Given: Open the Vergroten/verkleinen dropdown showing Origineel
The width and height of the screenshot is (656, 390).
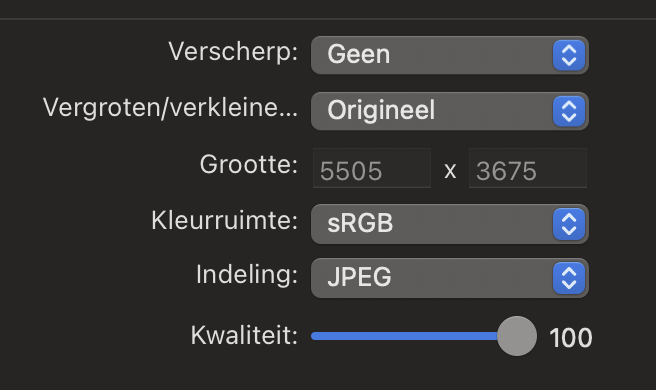Looking at the screenshot, I should coord(450,111).
